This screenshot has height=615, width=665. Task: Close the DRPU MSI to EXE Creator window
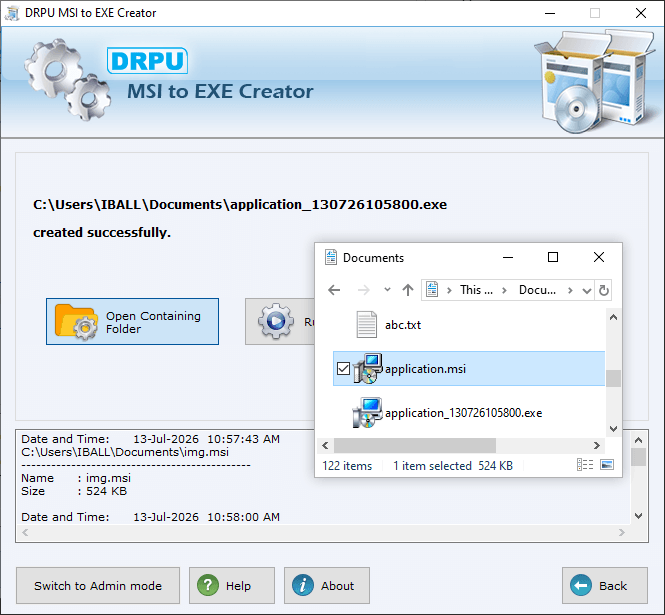641,13
